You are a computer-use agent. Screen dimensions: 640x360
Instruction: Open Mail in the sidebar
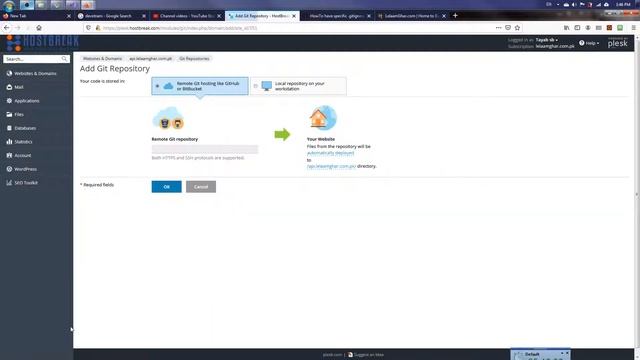click(x=15, y=87)
